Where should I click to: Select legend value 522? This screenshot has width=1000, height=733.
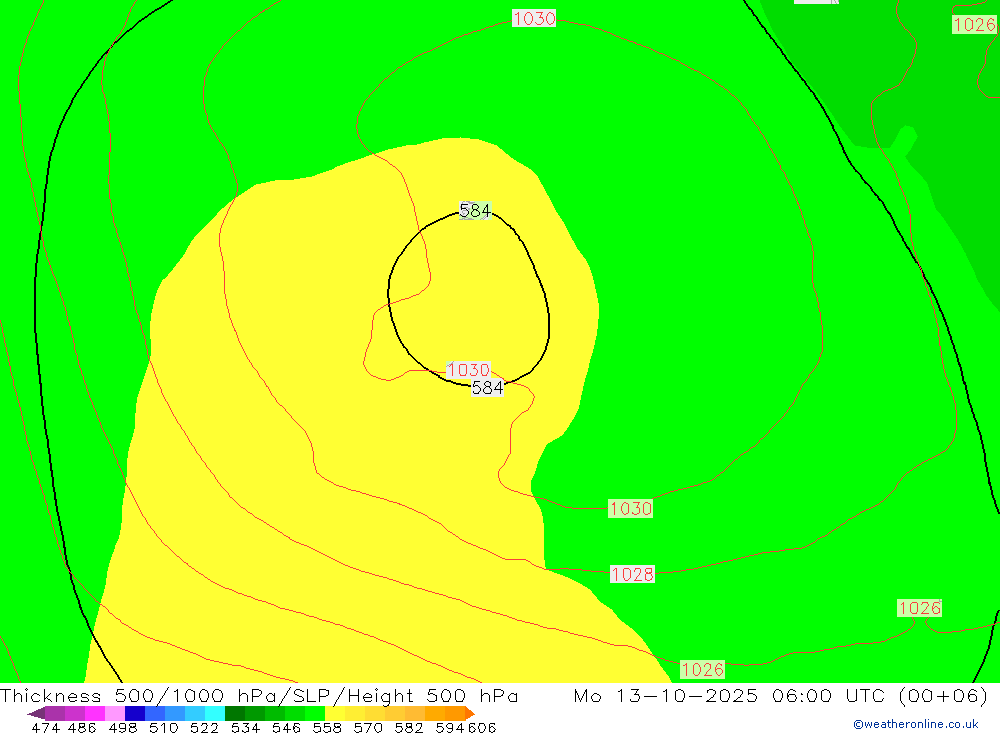coord(205,727)
